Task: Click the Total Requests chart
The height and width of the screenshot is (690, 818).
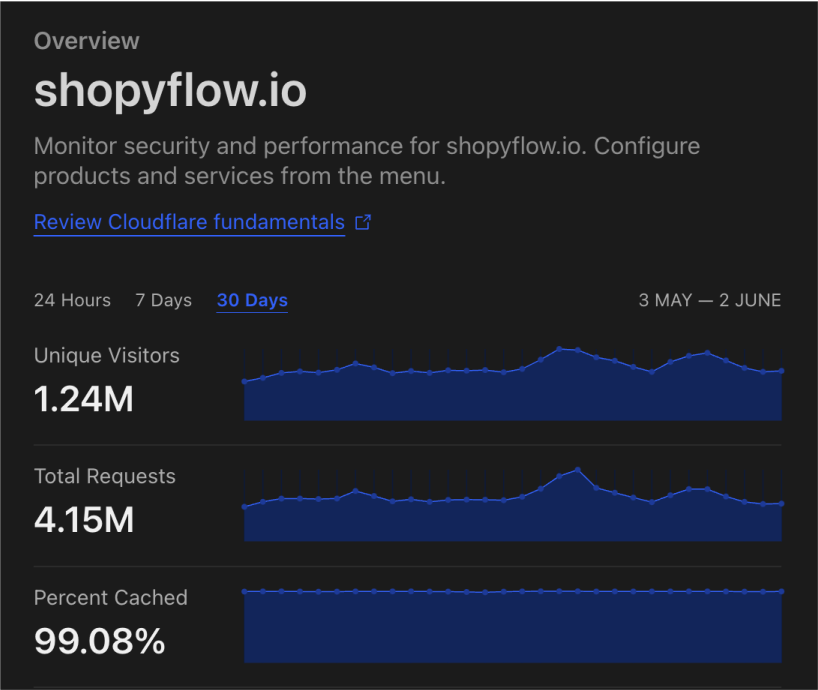Action: 513,504
